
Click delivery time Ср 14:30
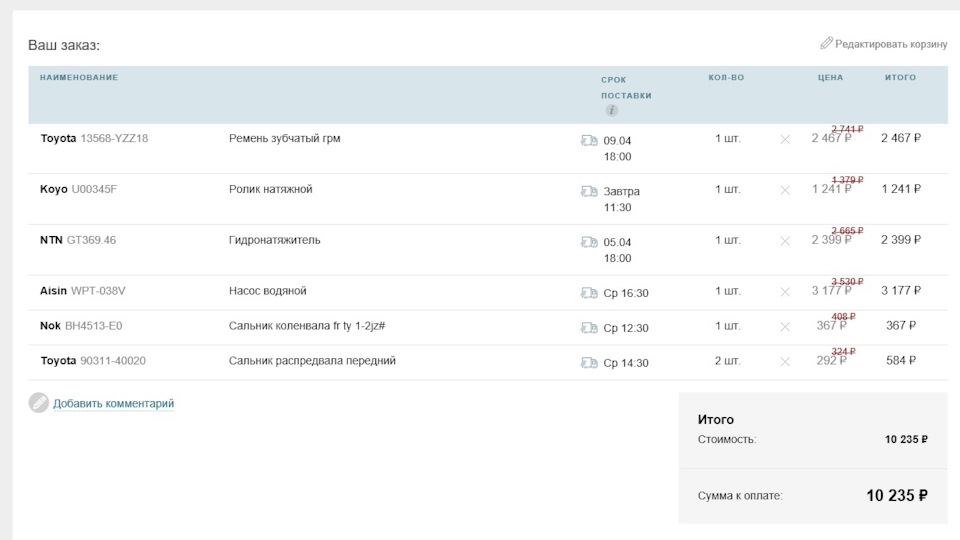626,363
